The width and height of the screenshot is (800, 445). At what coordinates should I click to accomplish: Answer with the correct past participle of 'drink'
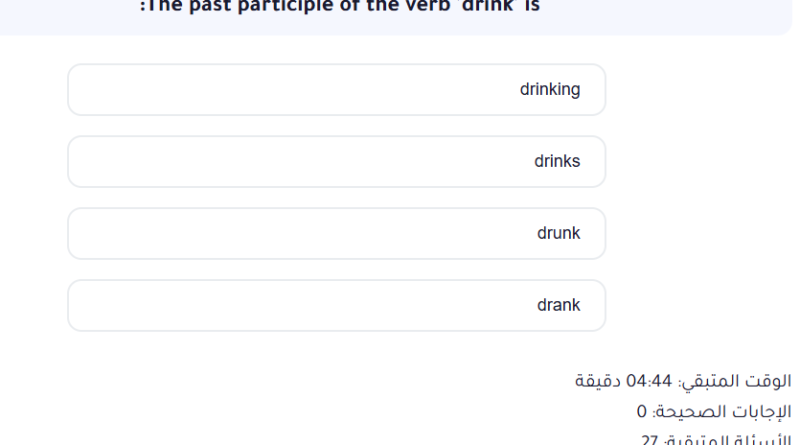tap(337, 234)
